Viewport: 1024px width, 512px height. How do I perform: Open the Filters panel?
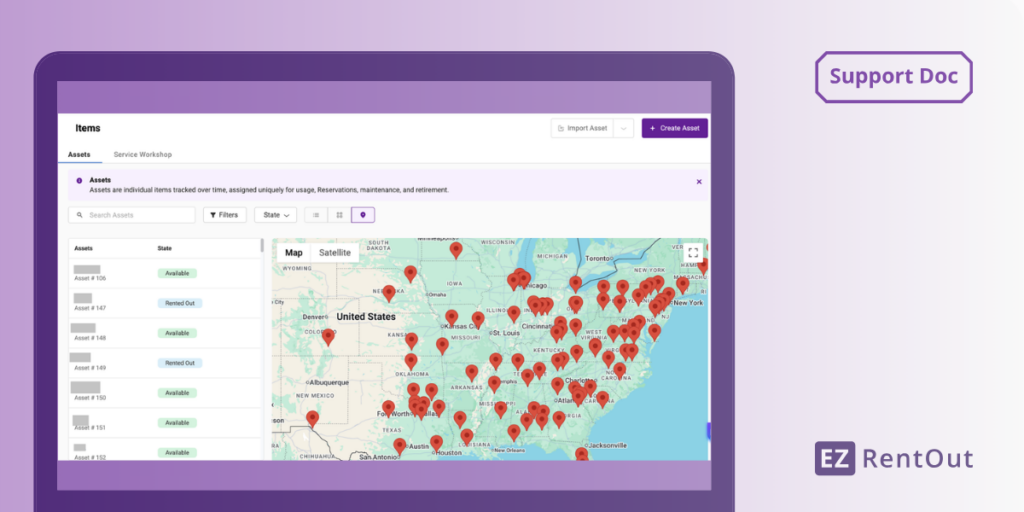tap(225, 215)
